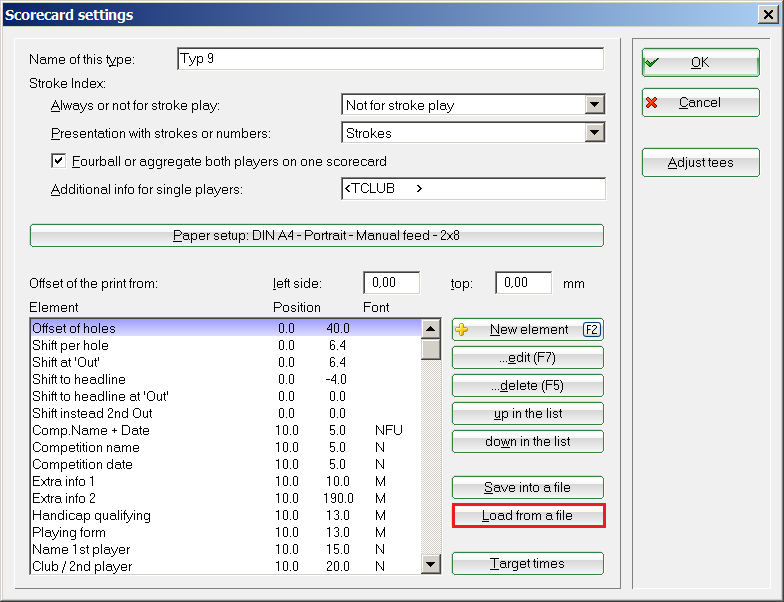
Task: Move element up in the list
Action: (527, 414)
